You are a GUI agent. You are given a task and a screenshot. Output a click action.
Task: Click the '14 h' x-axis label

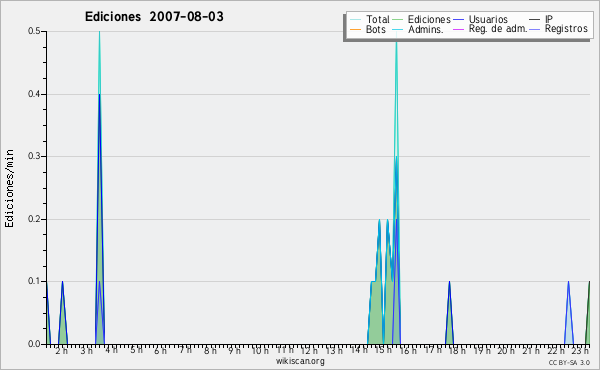click(359, 350)
